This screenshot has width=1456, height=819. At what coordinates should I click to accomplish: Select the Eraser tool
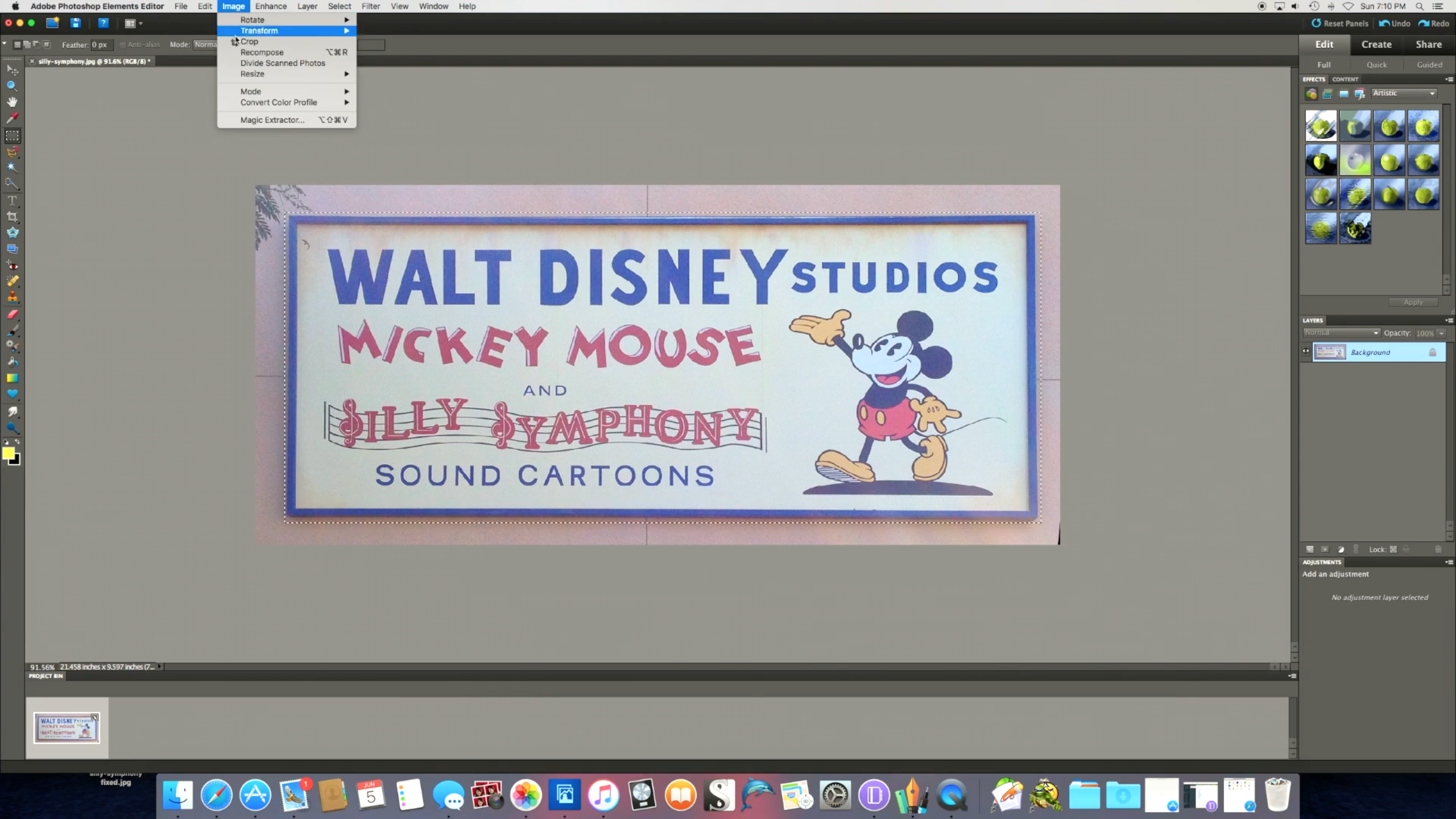coord(12,313)
